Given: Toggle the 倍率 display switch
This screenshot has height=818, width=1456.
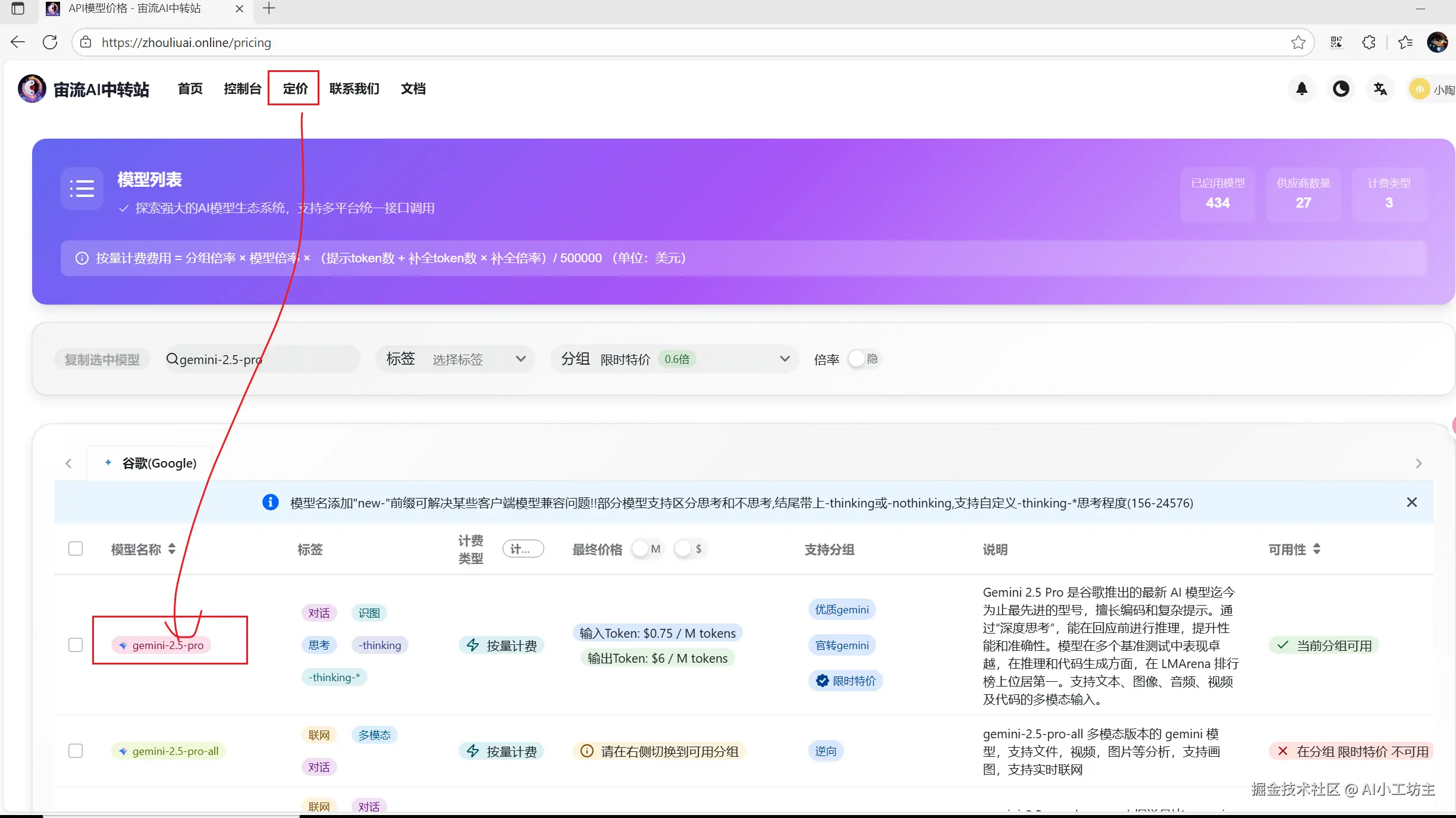Looking at the screenshot, I should click(862, 359).
